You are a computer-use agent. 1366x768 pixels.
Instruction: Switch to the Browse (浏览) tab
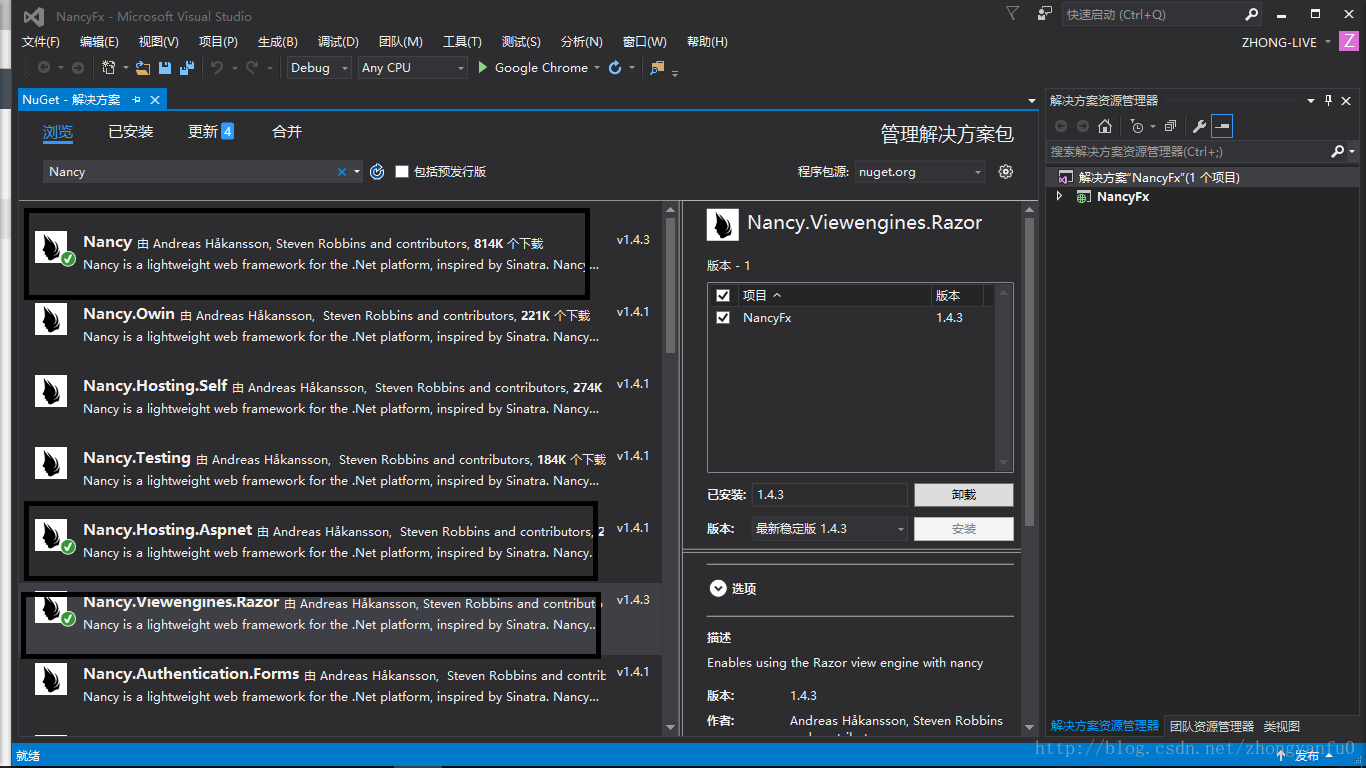click(x=58, y=132)
